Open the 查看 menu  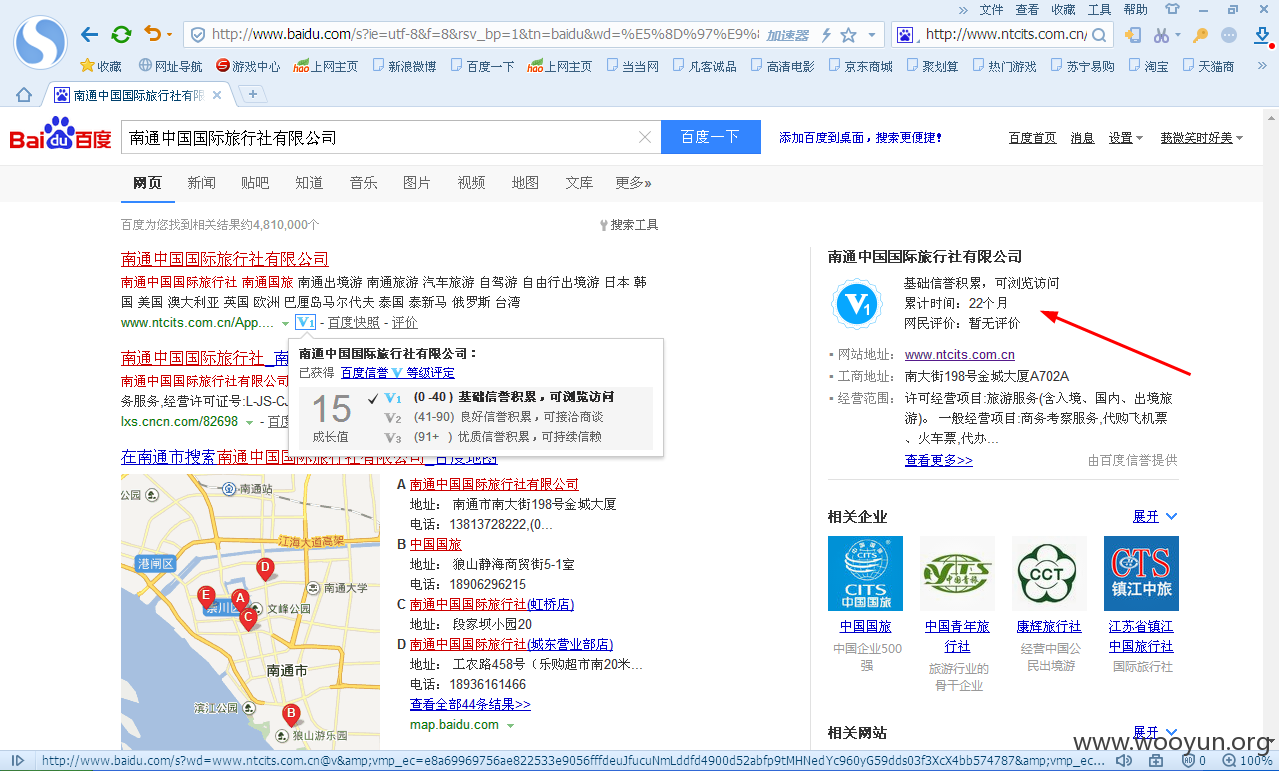1027,9
